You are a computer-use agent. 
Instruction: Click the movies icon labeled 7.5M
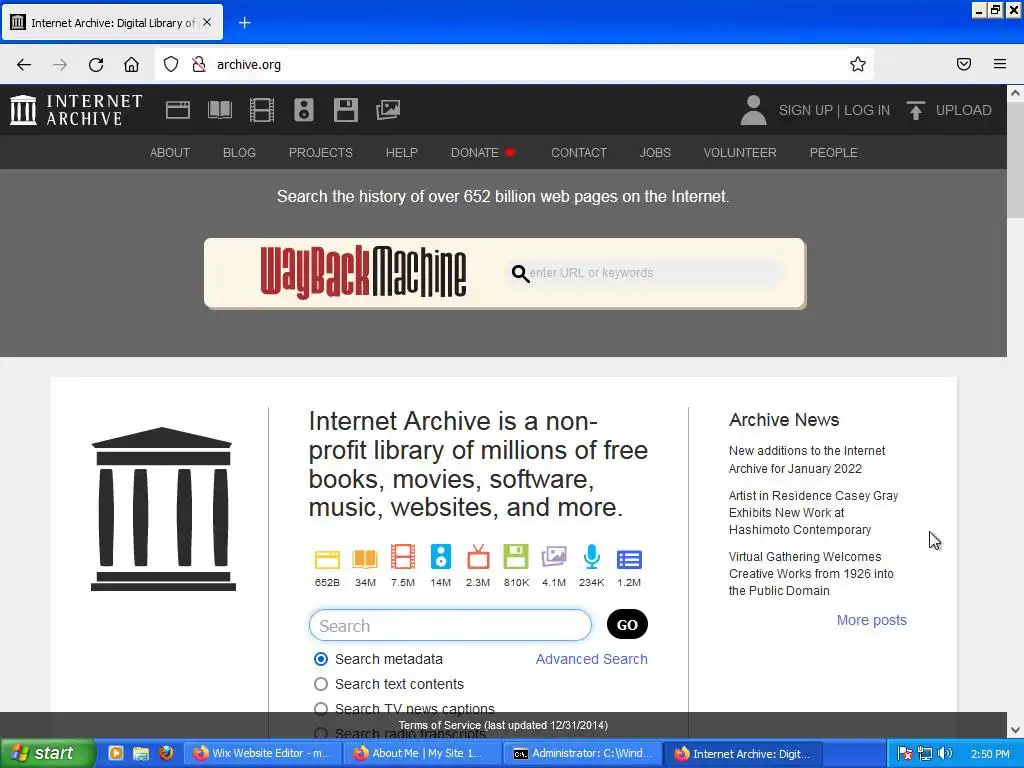pyautogui.click(x=403, y=558)
